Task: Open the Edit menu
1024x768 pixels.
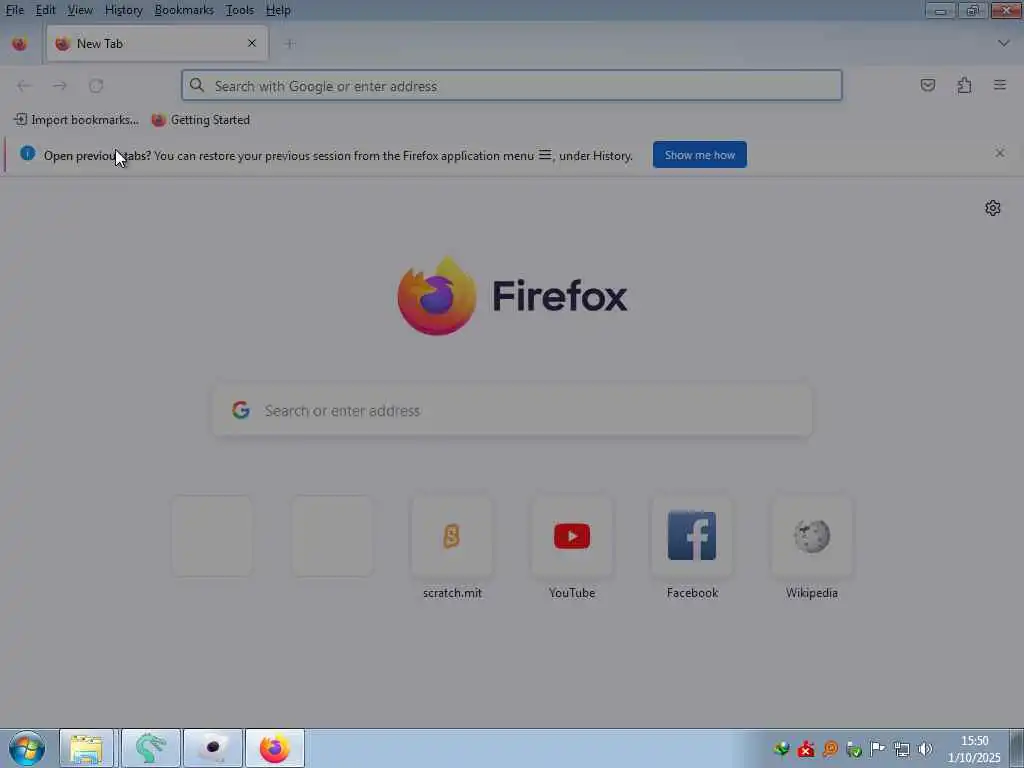Action: (x=45, y=10)
